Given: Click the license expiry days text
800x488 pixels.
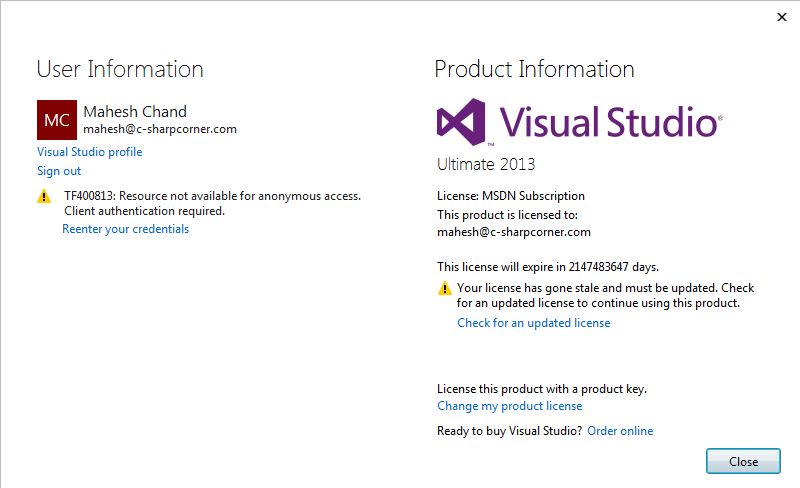Looking at the screenshot, I should [x=548, y=267].
